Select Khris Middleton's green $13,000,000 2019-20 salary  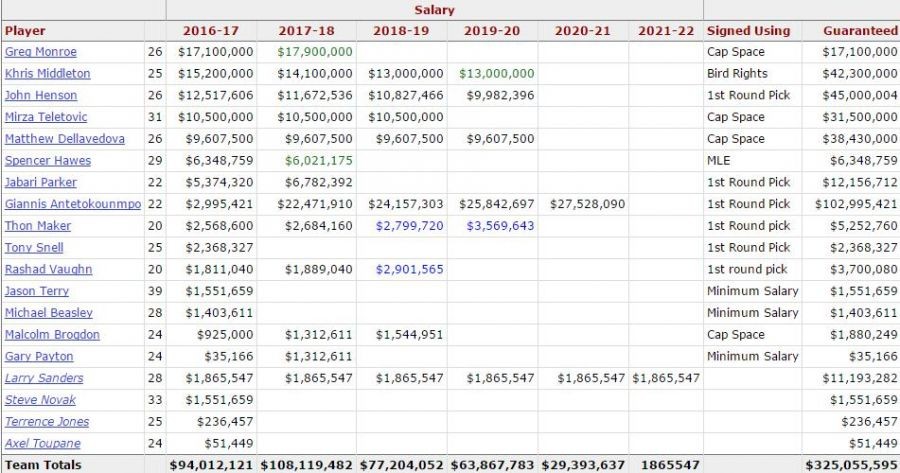pos(496,73)
